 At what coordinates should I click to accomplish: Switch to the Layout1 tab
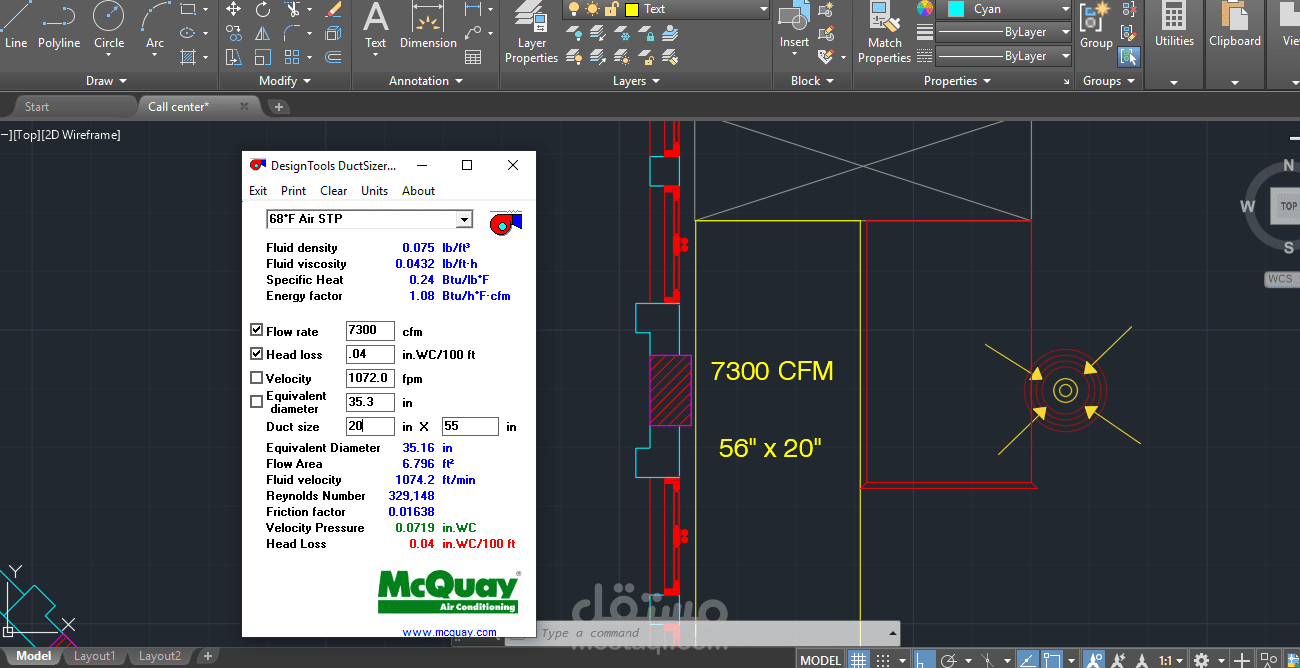point(94,656)
